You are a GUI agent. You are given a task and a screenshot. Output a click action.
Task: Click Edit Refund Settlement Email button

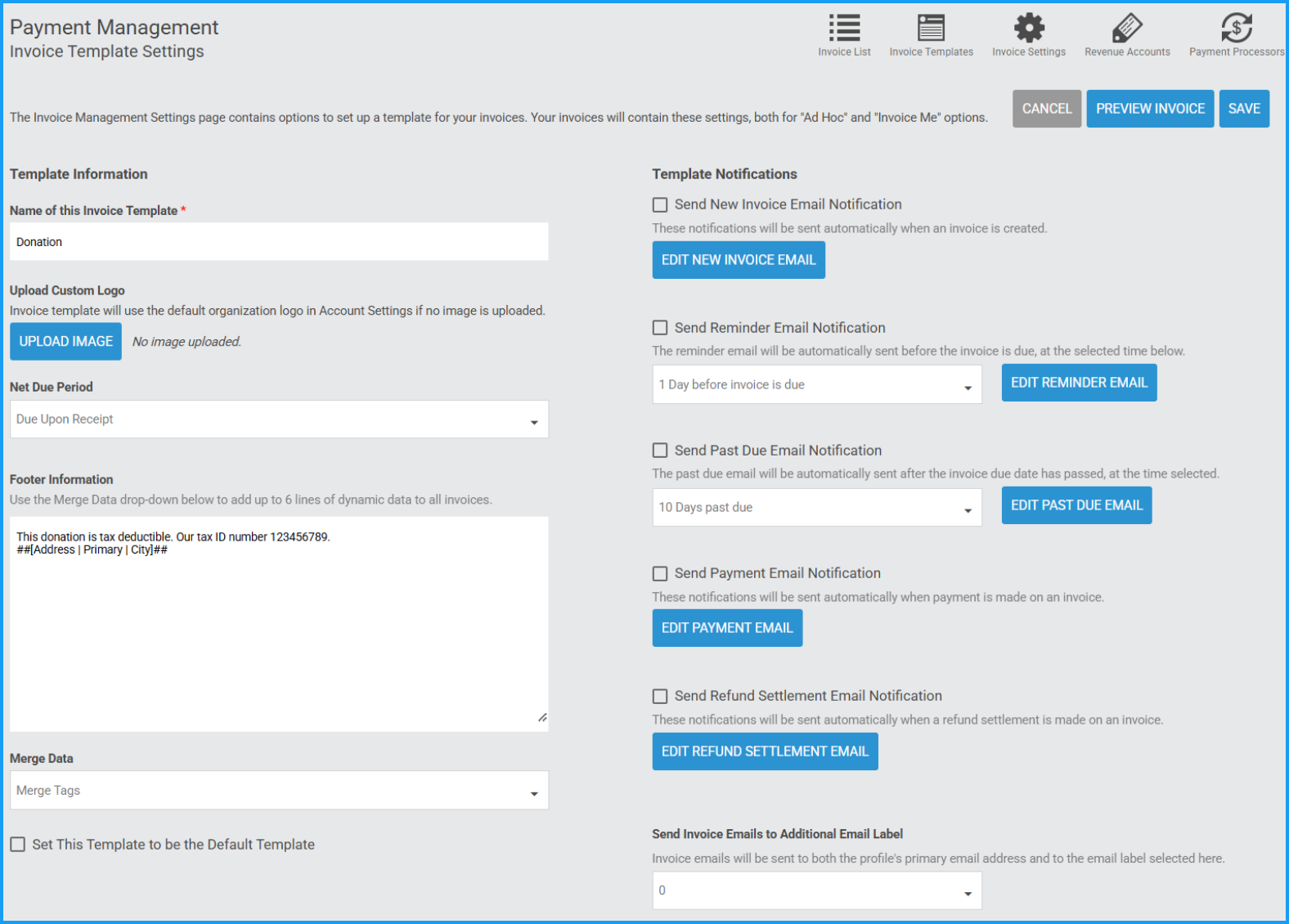point(765,751)
